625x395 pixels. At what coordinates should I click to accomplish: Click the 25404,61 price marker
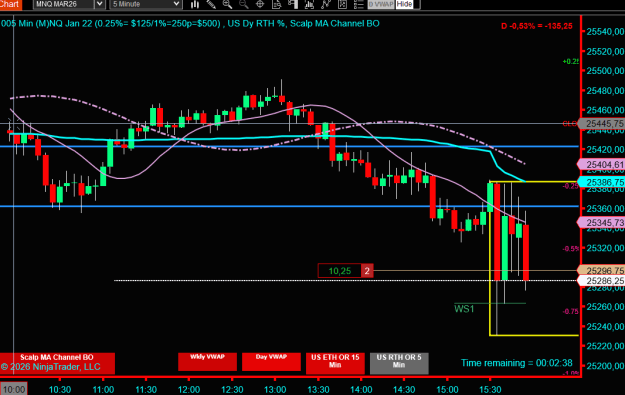pos(602,165)
